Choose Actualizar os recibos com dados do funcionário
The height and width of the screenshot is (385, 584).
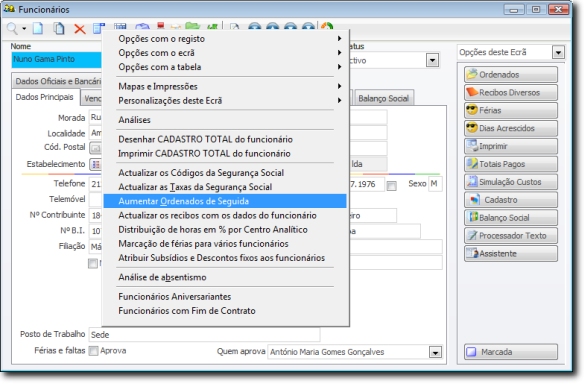(225, 215)
